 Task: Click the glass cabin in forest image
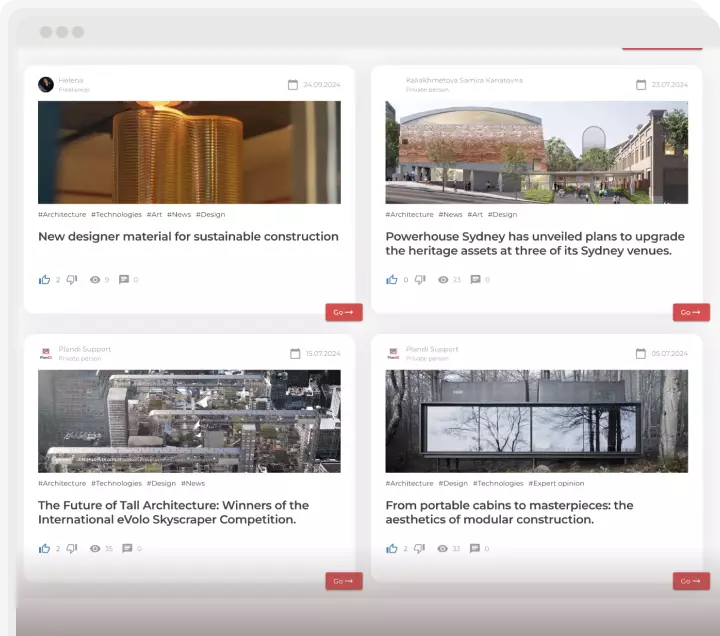point(536,421)
